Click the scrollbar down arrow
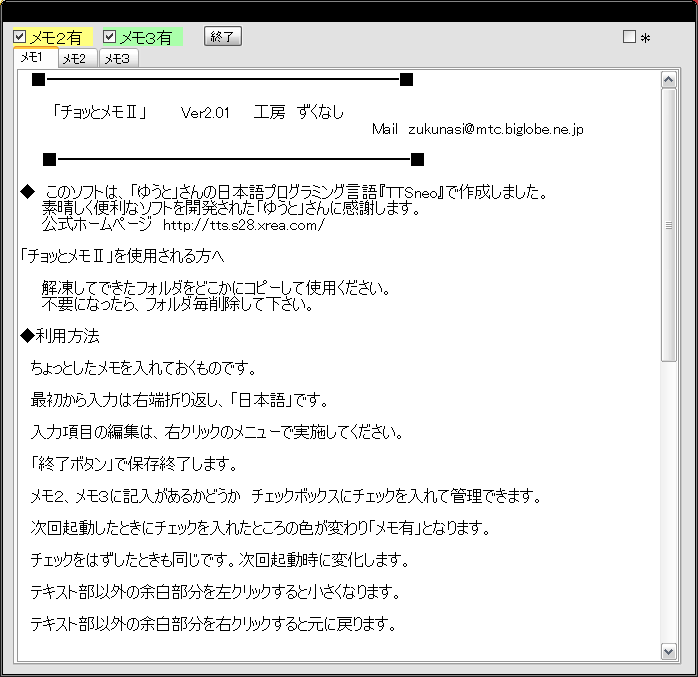Screen dimensions: 698x677 coord(669,651)
